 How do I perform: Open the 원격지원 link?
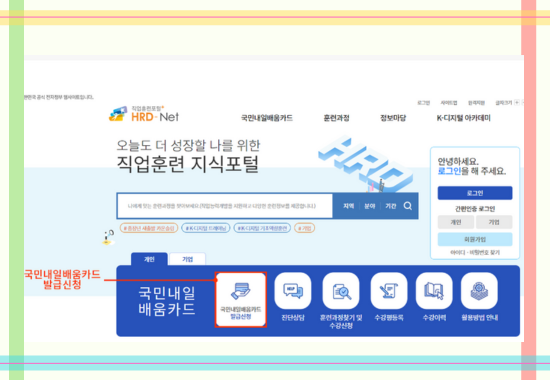point(476,103)
